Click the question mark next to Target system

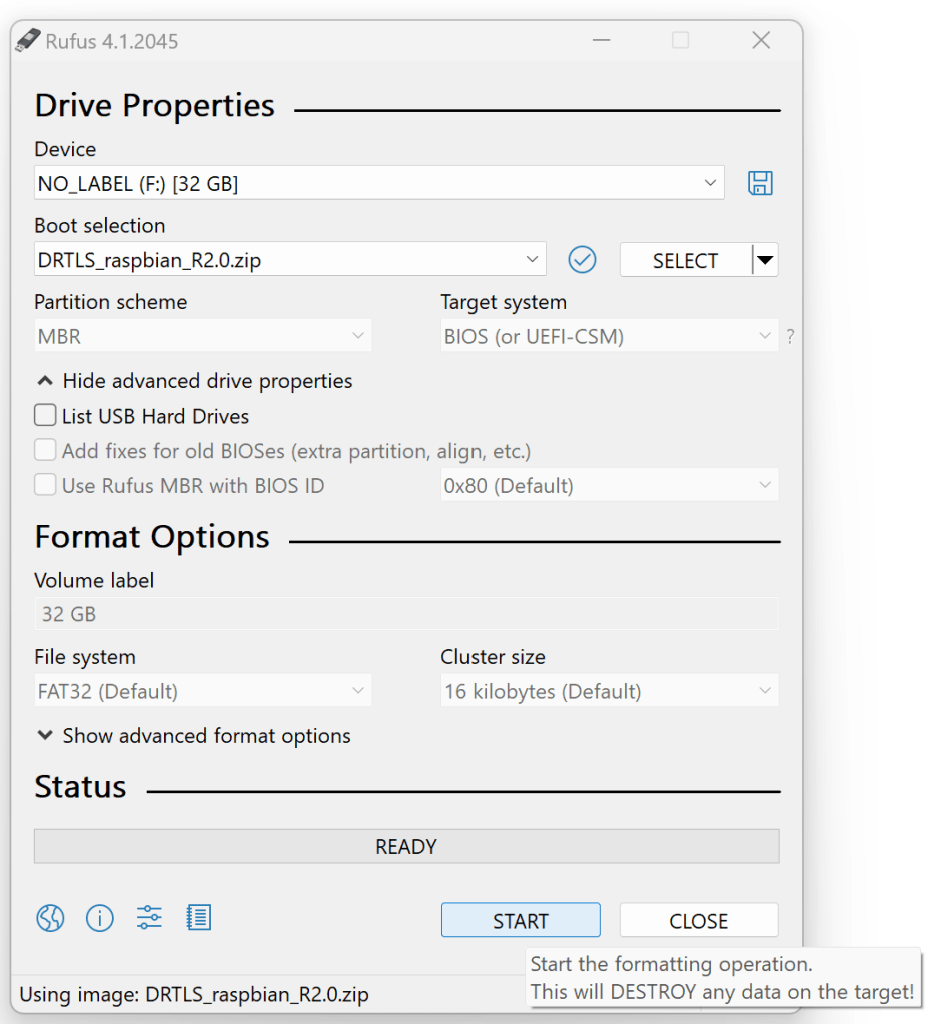[x=790, y=337]
